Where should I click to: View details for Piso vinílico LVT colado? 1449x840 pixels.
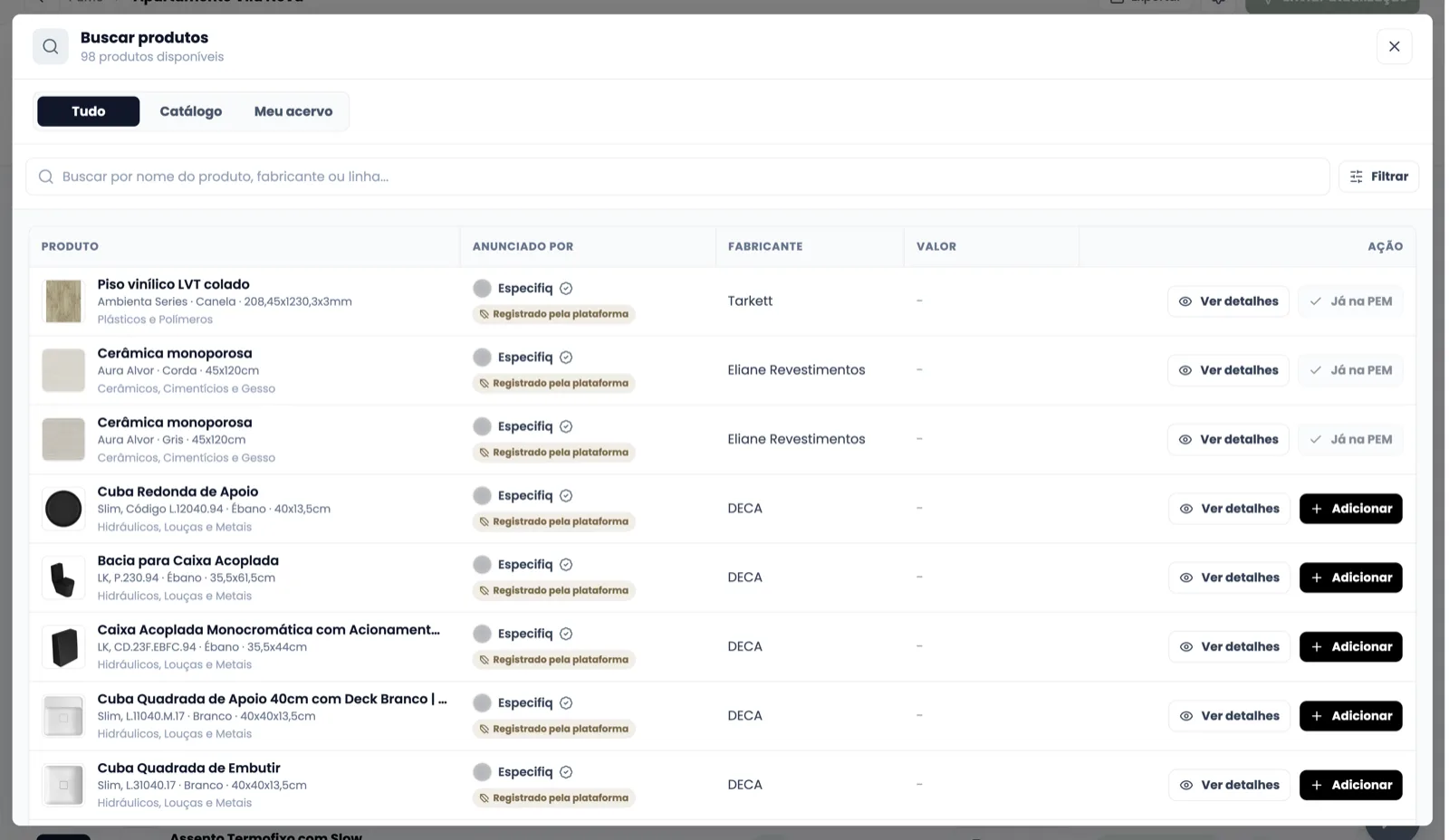(x=1228, y=301)
